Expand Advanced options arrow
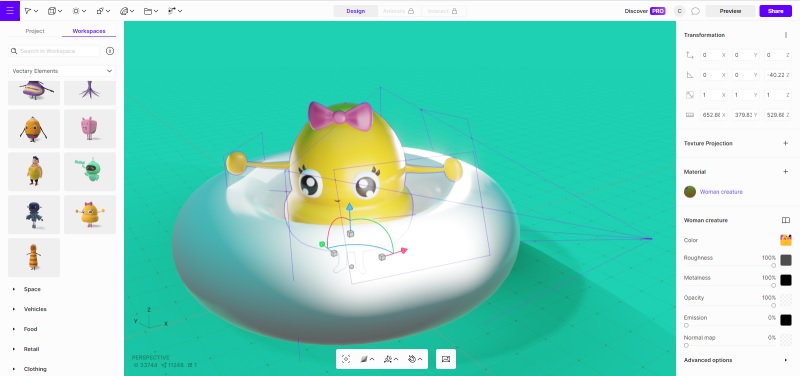The width and height of the screenshot is (800, 376). tap(785, 360)
